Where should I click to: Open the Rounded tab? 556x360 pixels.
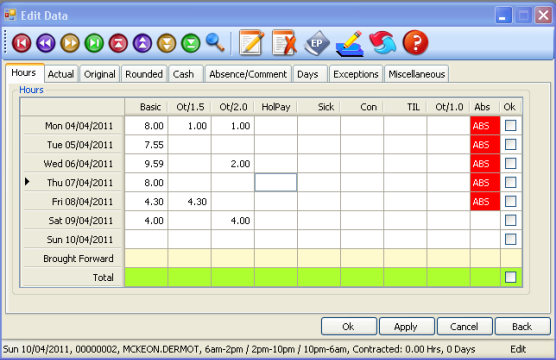pos(144,74)
